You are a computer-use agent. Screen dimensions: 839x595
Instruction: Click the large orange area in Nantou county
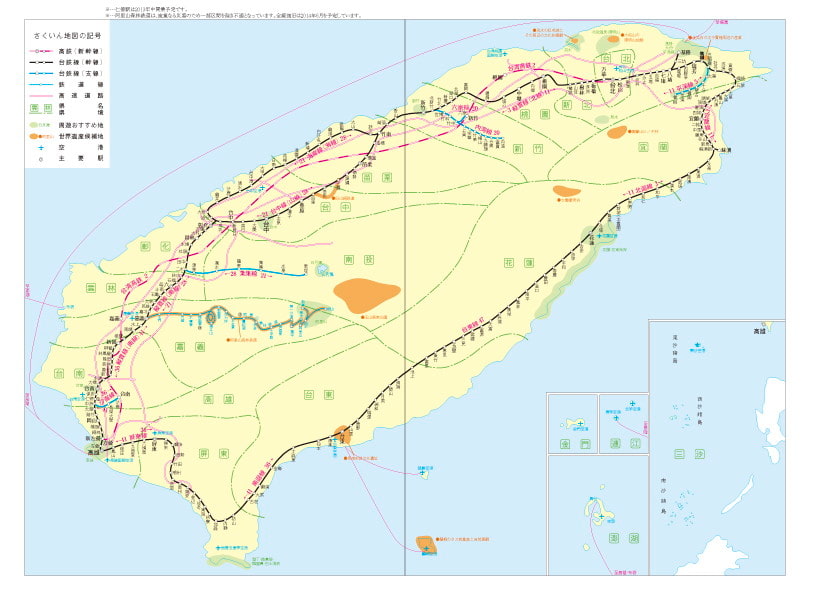click(x=366, y=293)
